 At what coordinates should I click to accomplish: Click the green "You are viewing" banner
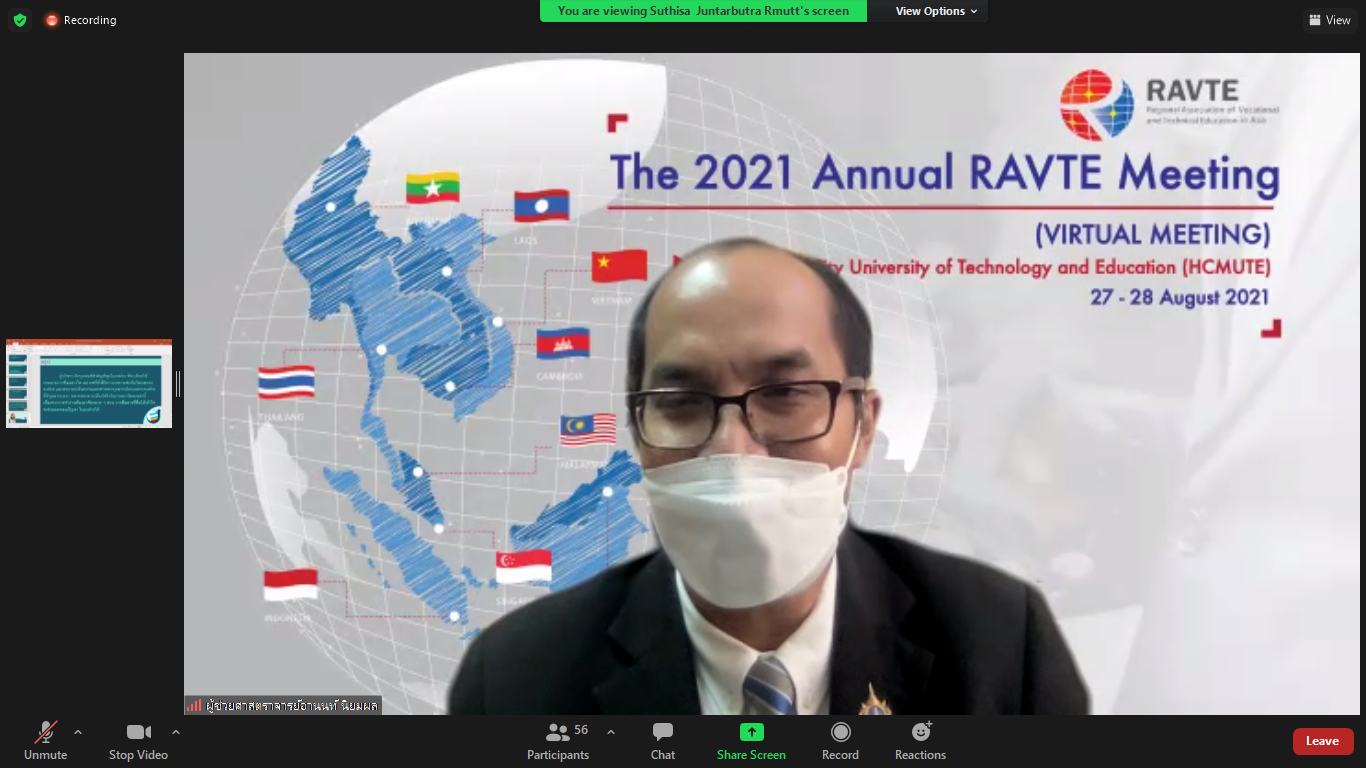coord(703,11)
